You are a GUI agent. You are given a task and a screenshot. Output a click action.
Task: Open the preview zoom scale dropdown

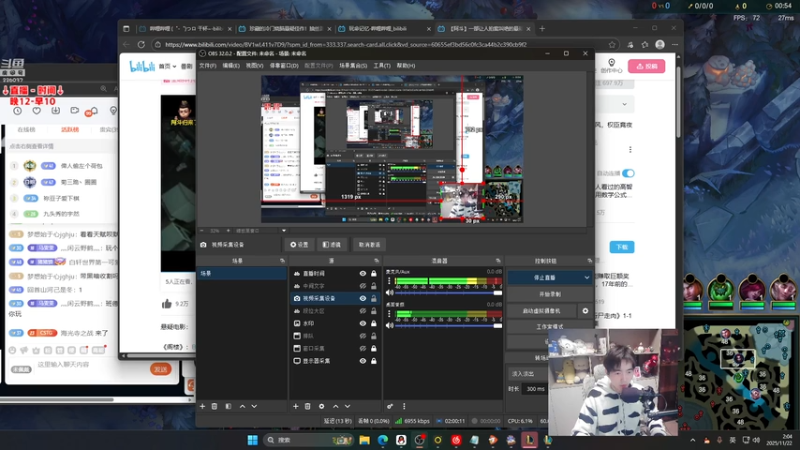pyautogui.click(x=284, y=231)
